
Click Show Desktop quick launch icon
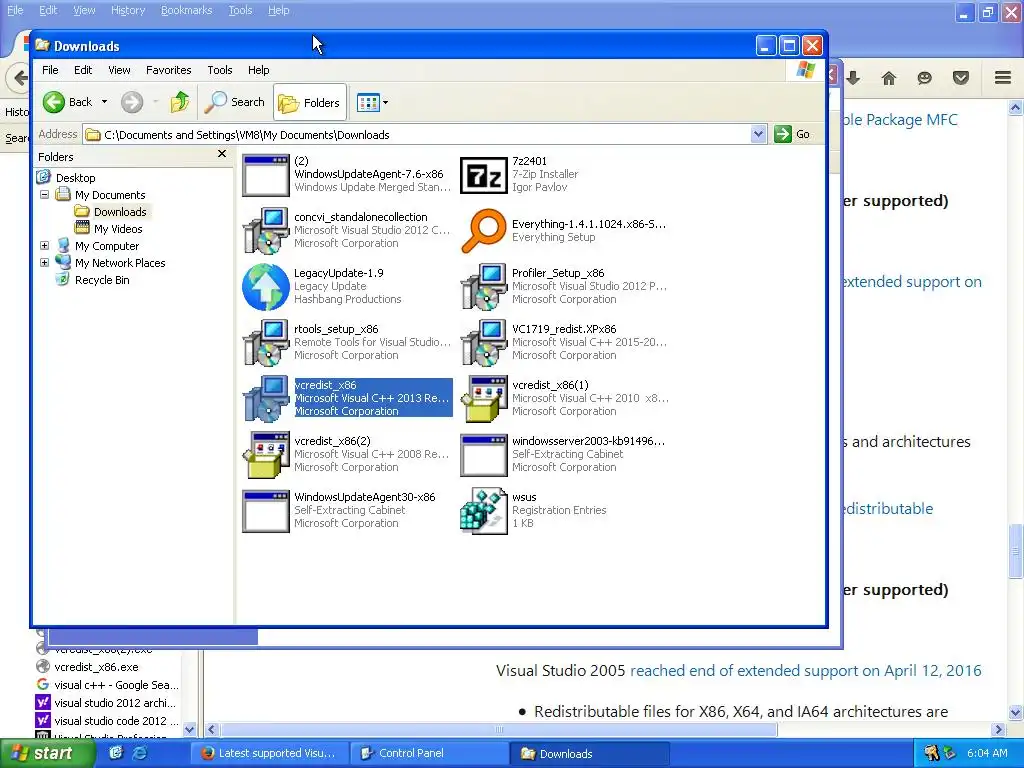click(116, 753)
